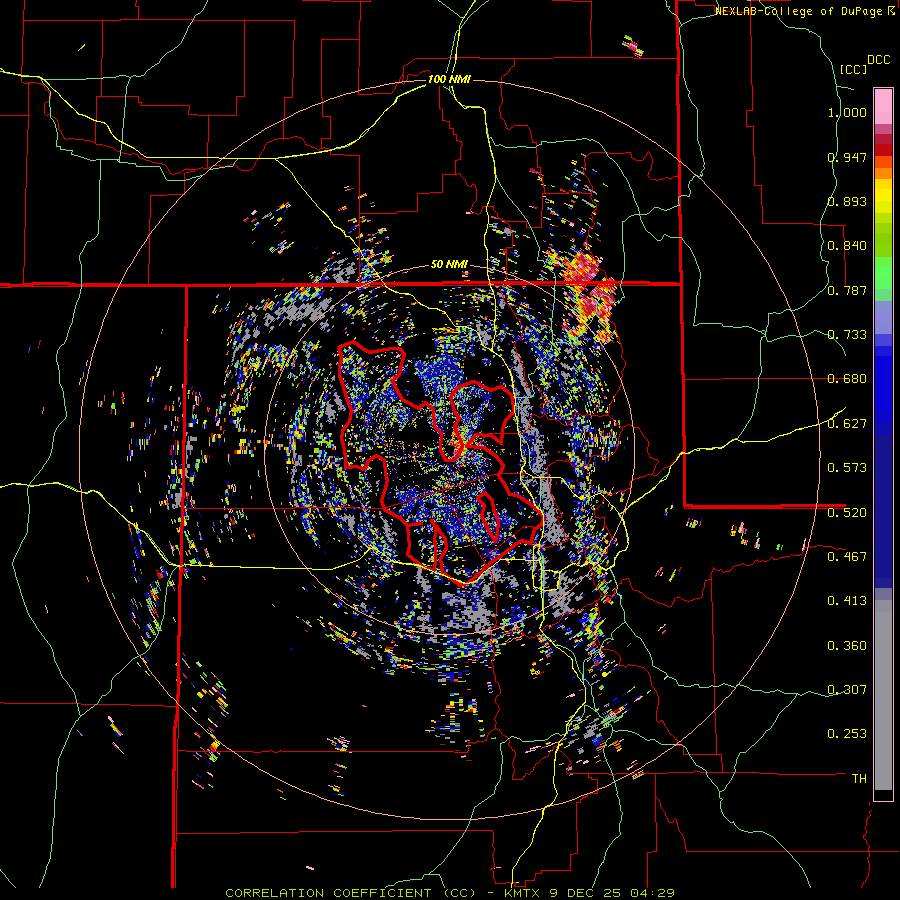Click the 50 NMI range ring label

[449, 265]
